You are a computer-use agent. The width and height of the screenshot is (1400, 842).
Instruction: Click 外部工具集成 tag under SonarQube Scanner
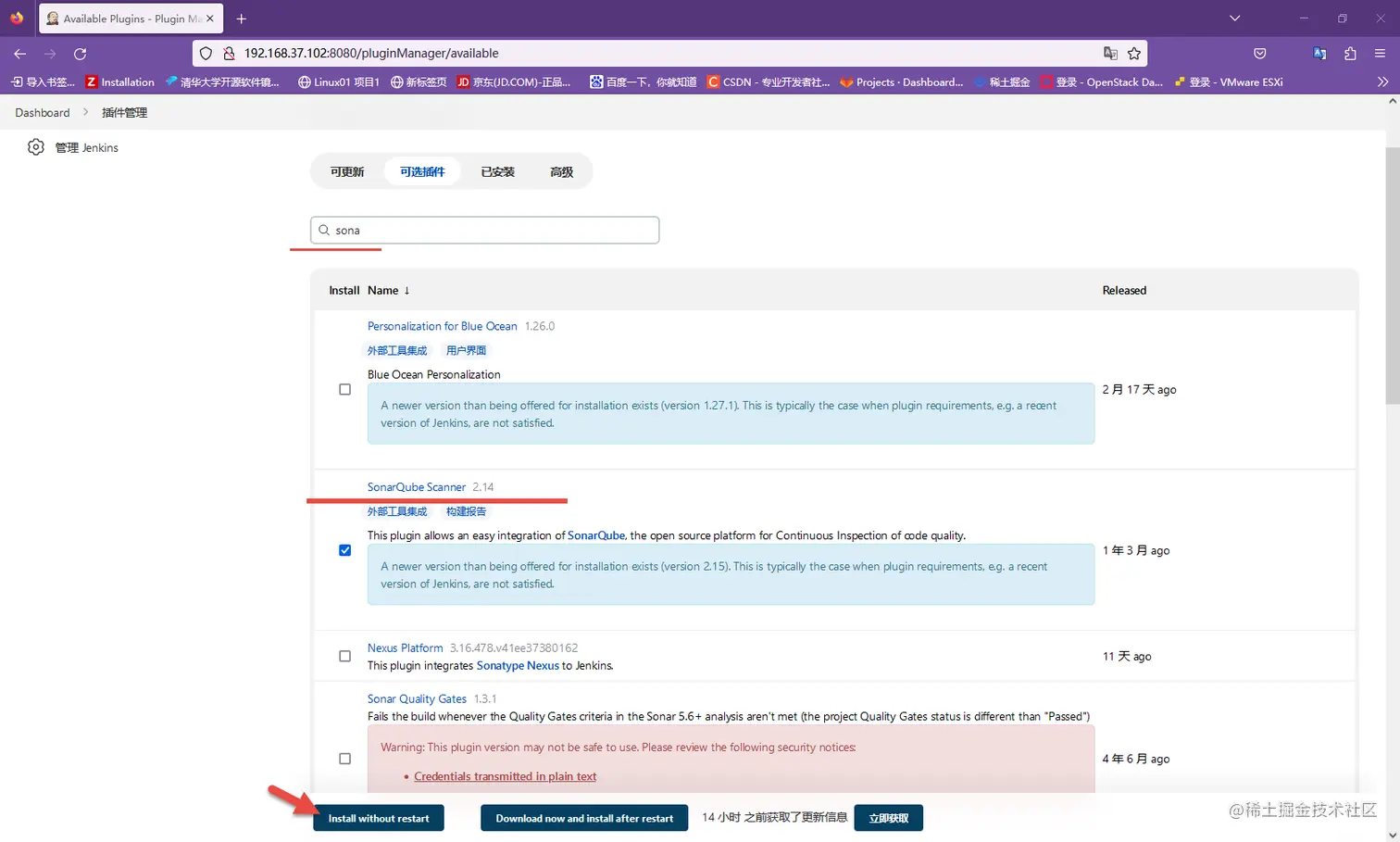(x=397, y=511)
